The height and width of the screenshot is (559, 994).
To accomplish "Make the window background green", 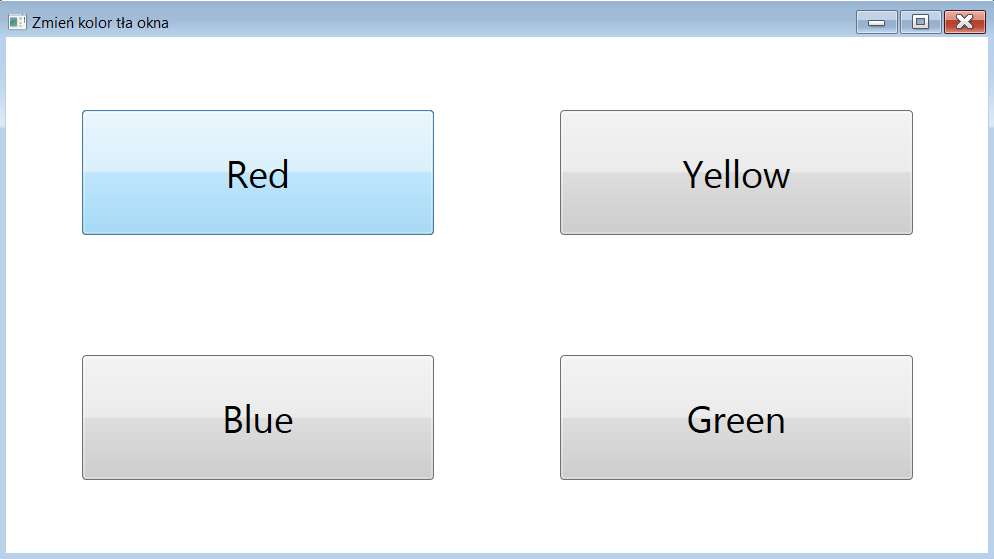I will (x=736, y=418).
